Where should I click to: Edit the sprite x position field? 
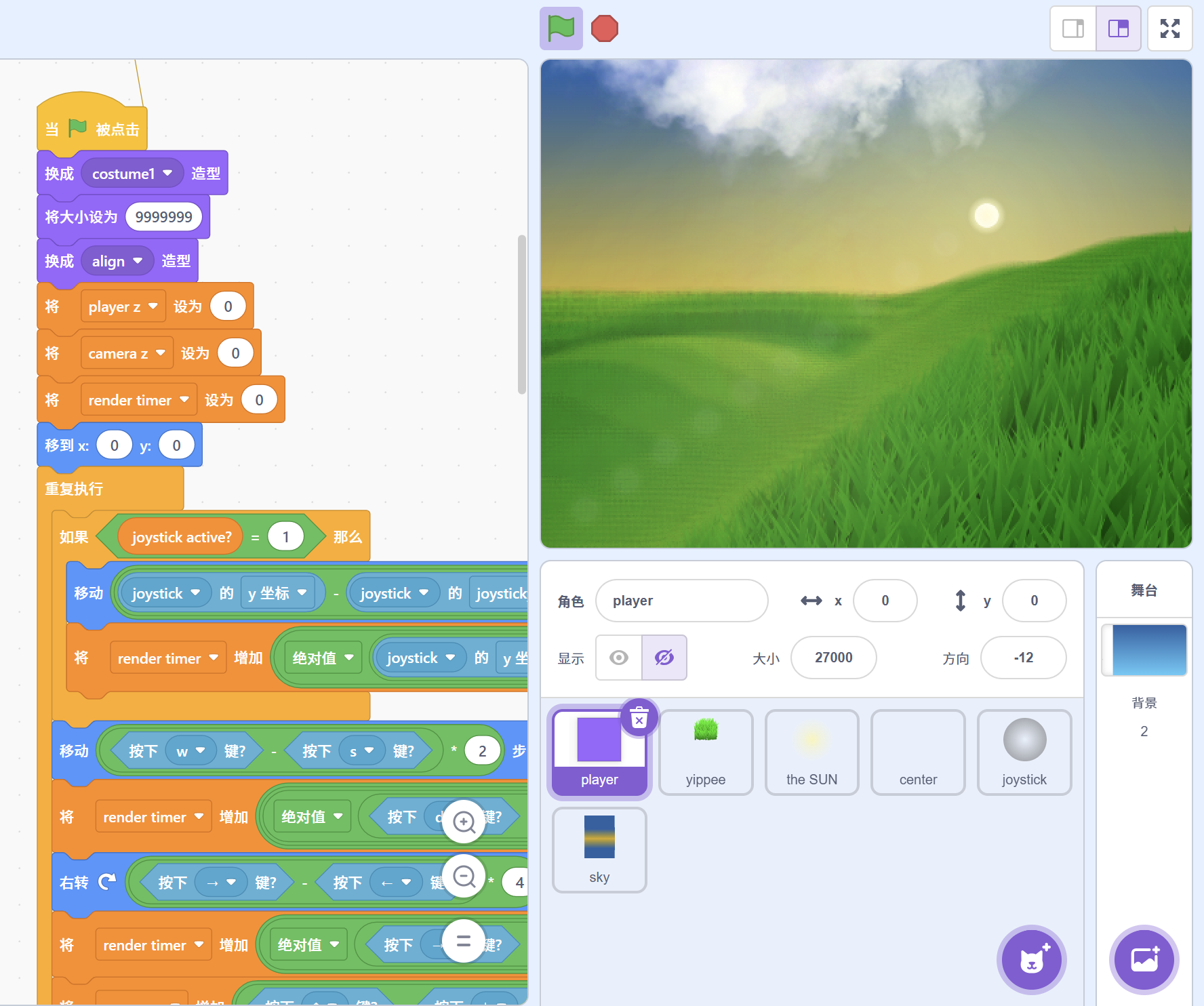point(885,601)
